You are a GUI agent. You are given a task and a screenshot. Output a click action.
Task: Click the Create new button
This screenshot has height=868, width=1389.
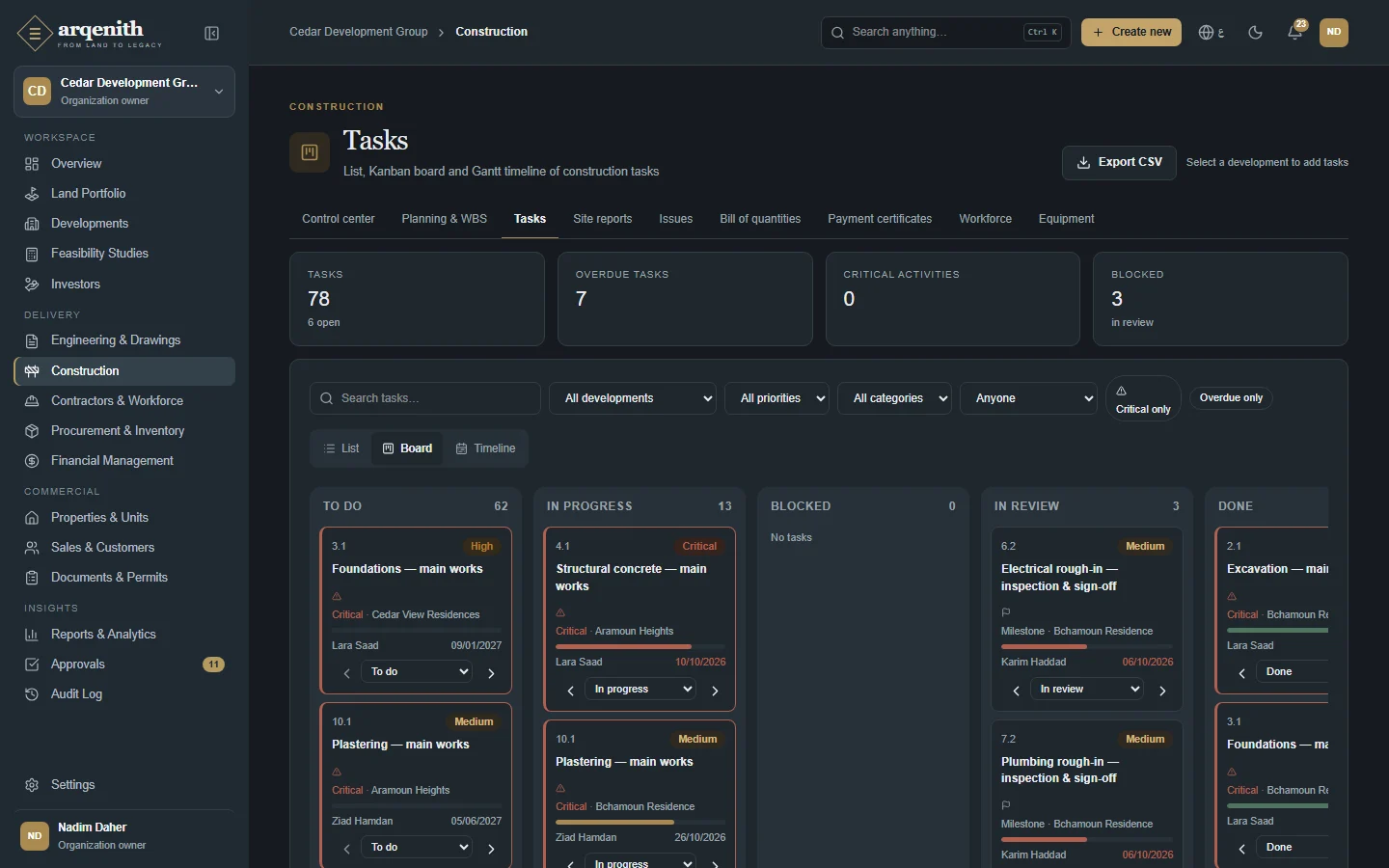pos(1131,33)
